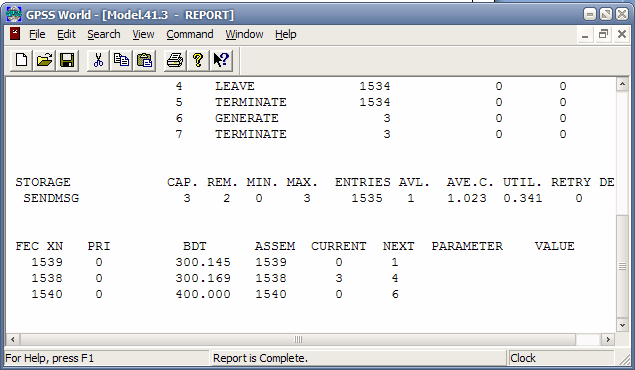Cut selection with the scissors icon

pos(98,60)
